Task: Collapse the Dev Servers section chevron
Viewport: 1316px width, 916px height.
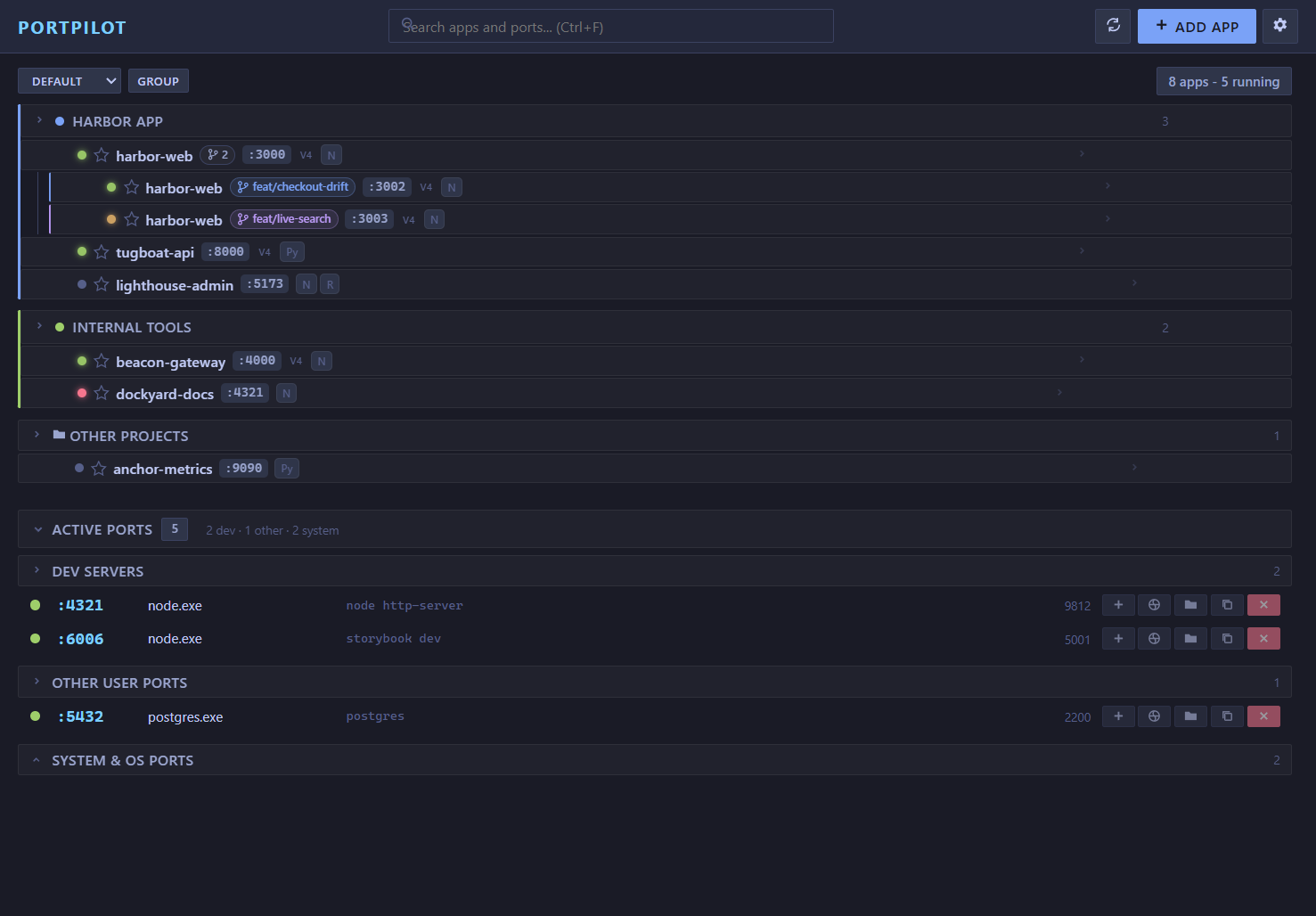Action: pos(37,570)
